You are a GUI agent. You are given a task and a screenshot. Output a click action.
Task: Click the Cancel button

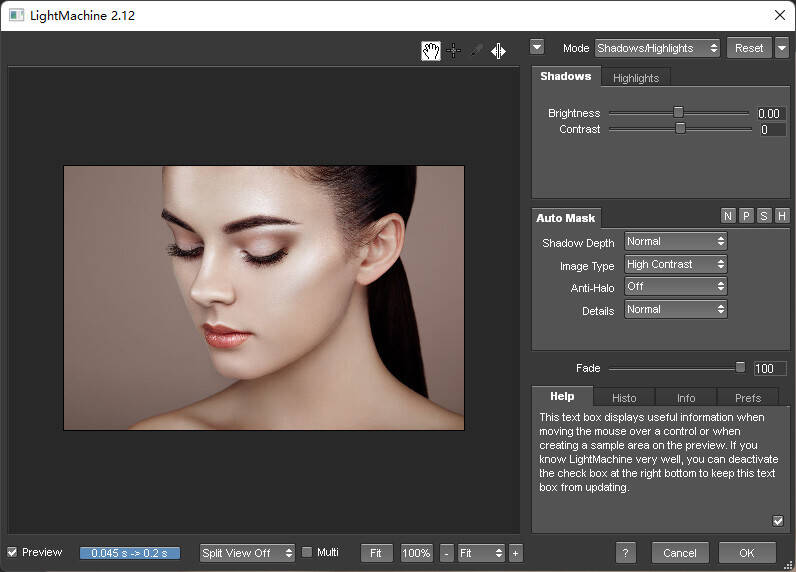[x=680, y=553]
